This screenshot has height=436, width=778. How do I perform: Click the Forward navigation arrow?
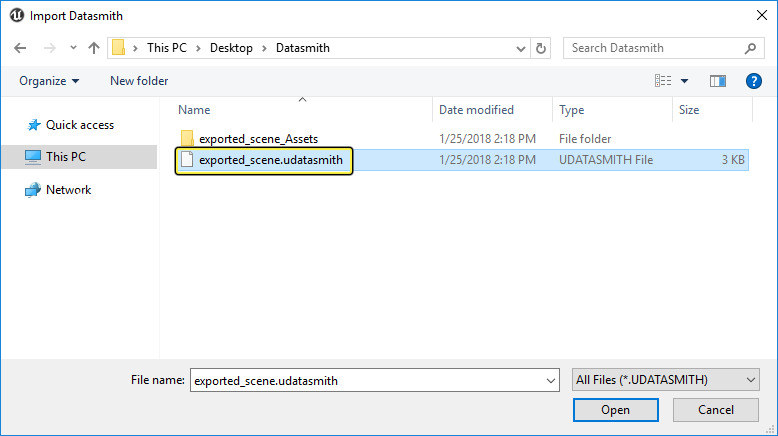[x=50, y=48]
